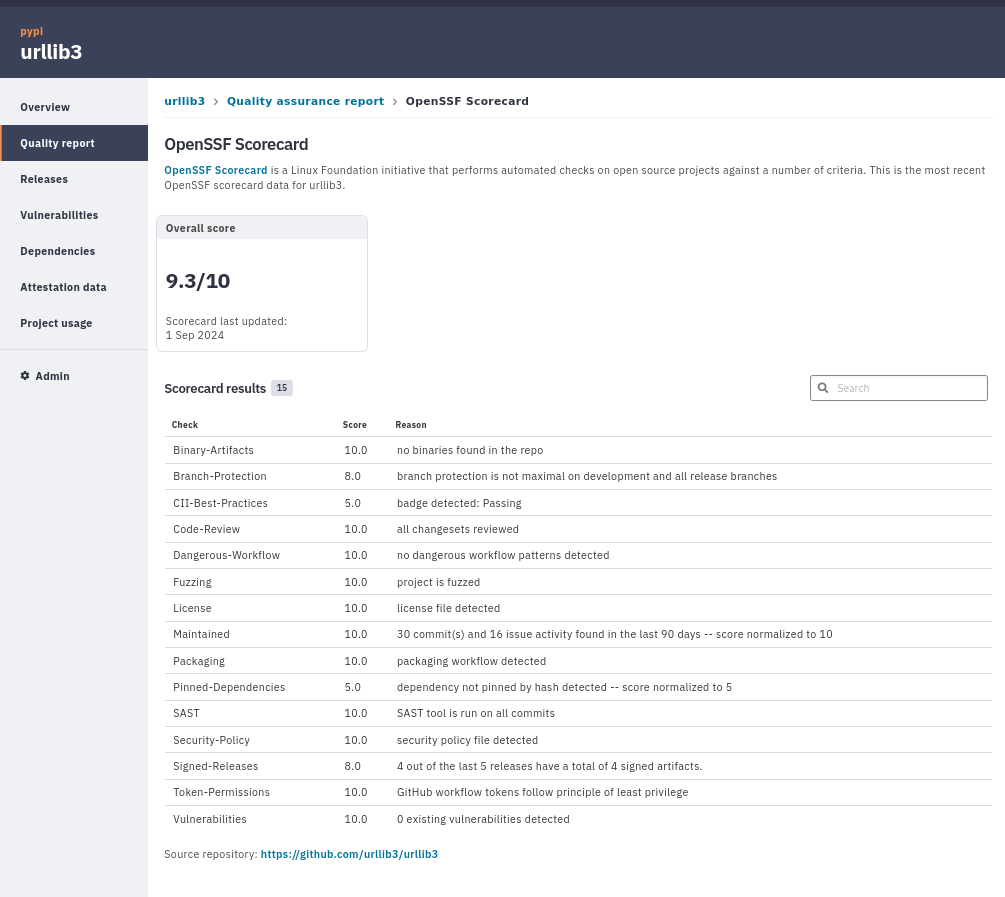Viewport: 1005px width, 897px height.
Task: Click the Binary-Artifacts check row
Action: pos(578,450)
